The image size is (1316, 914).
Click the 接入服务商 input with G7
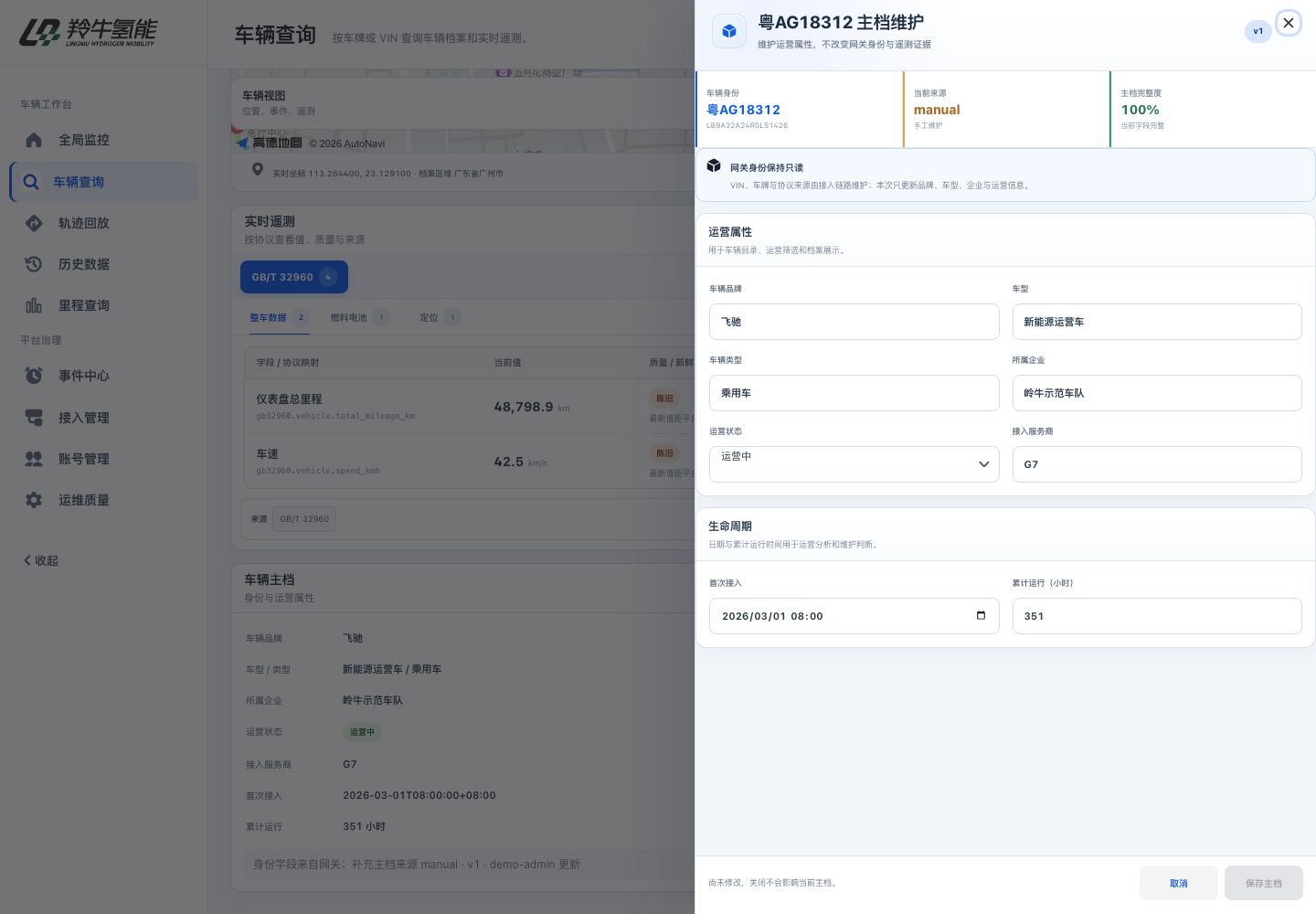1157,464
